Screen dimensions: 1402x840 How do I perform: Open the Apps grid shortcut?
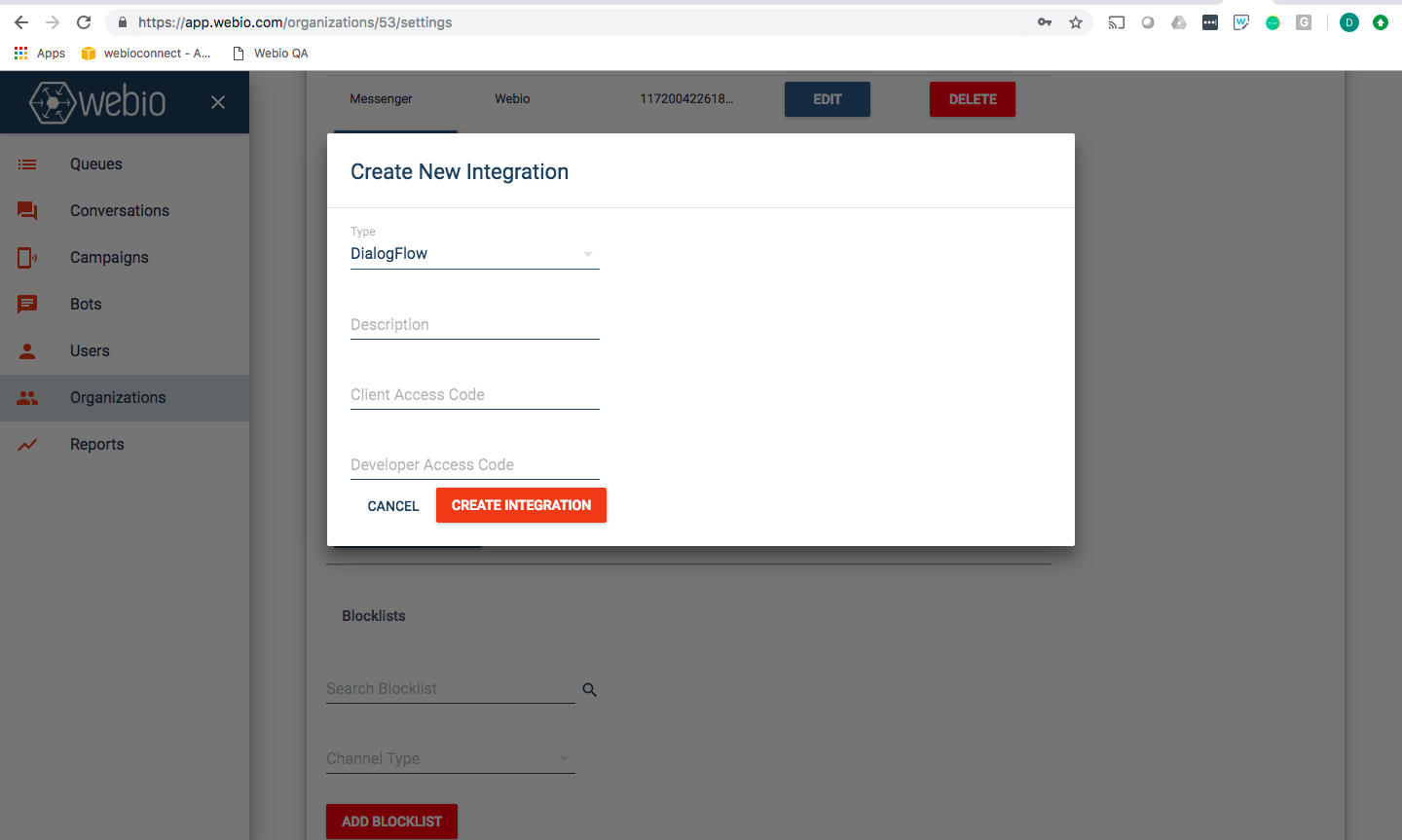pos(40,54)
